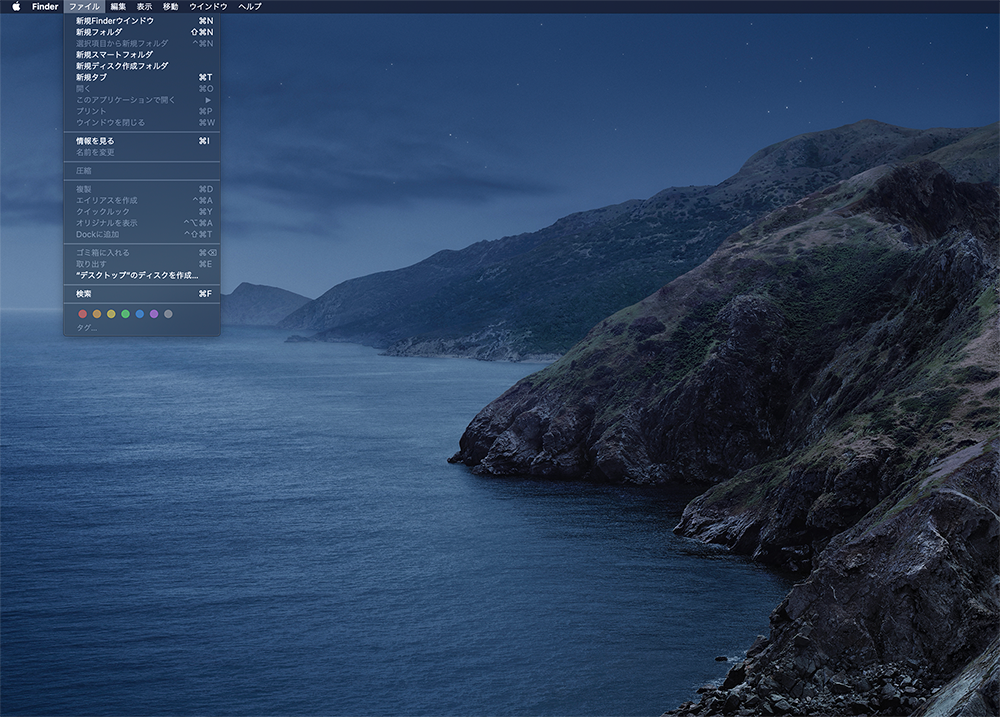Apply the purple tag color dot
This screenshot has width=1000, height=717.
pyautogui.click(x=154, y=314)
